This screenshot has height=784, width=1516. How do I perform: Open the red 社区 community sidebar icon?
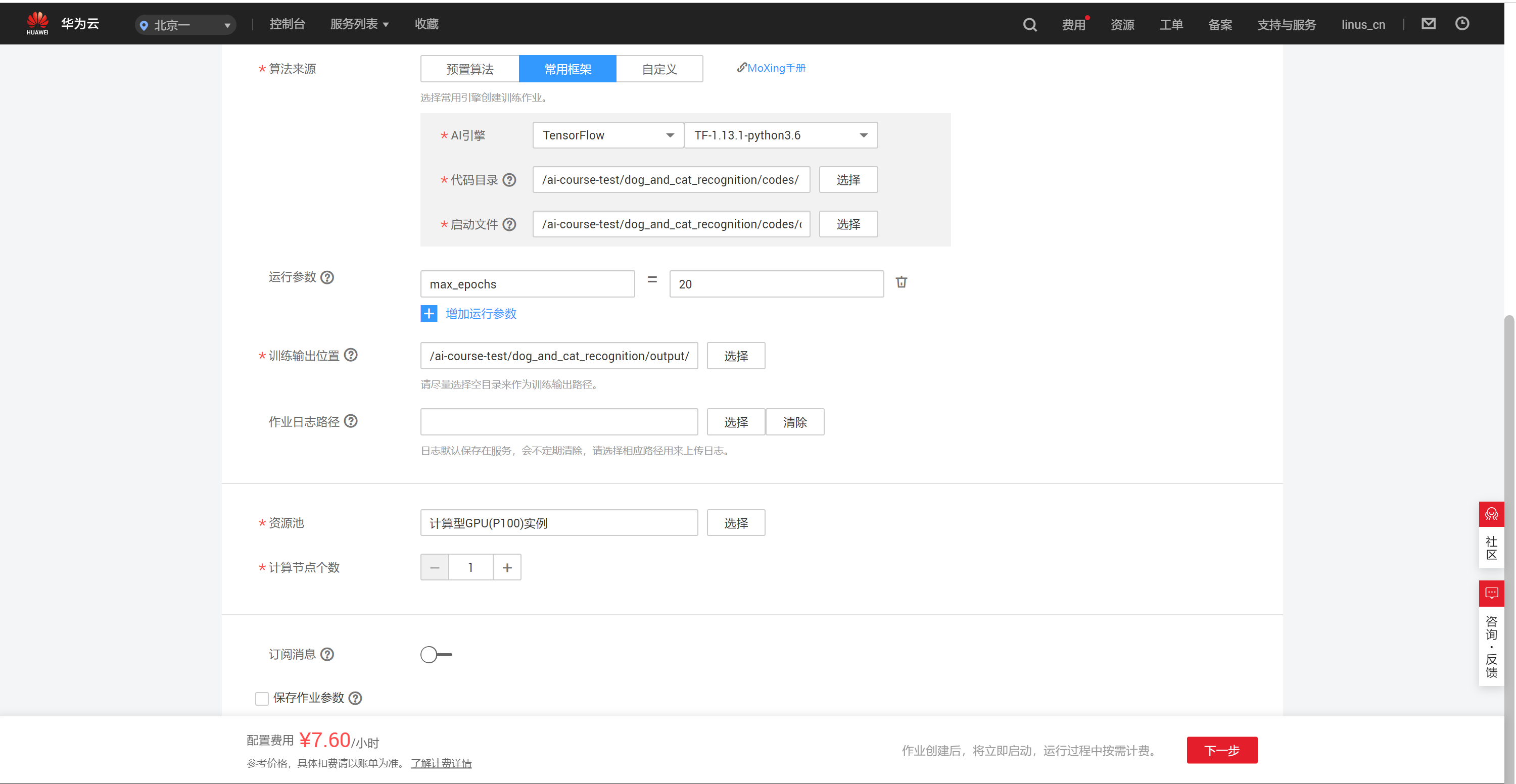1491,515
